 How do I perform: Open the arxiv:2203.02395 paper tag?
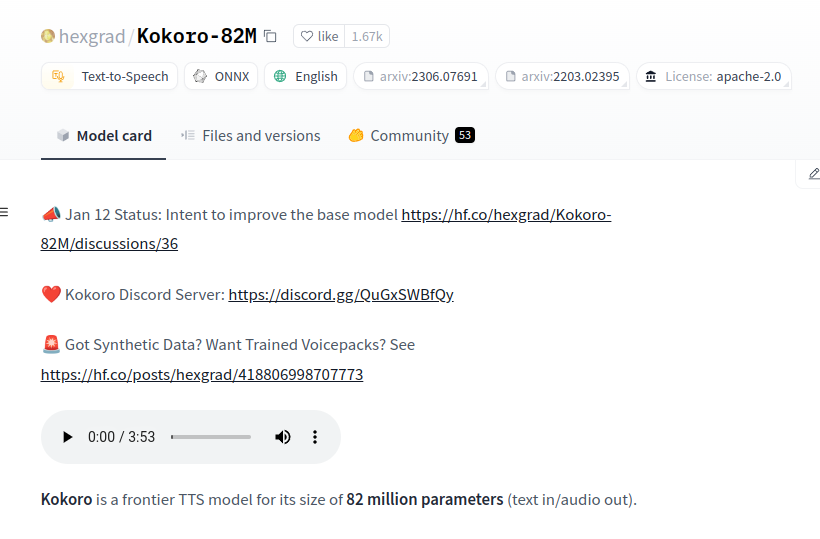pos(562,76)
